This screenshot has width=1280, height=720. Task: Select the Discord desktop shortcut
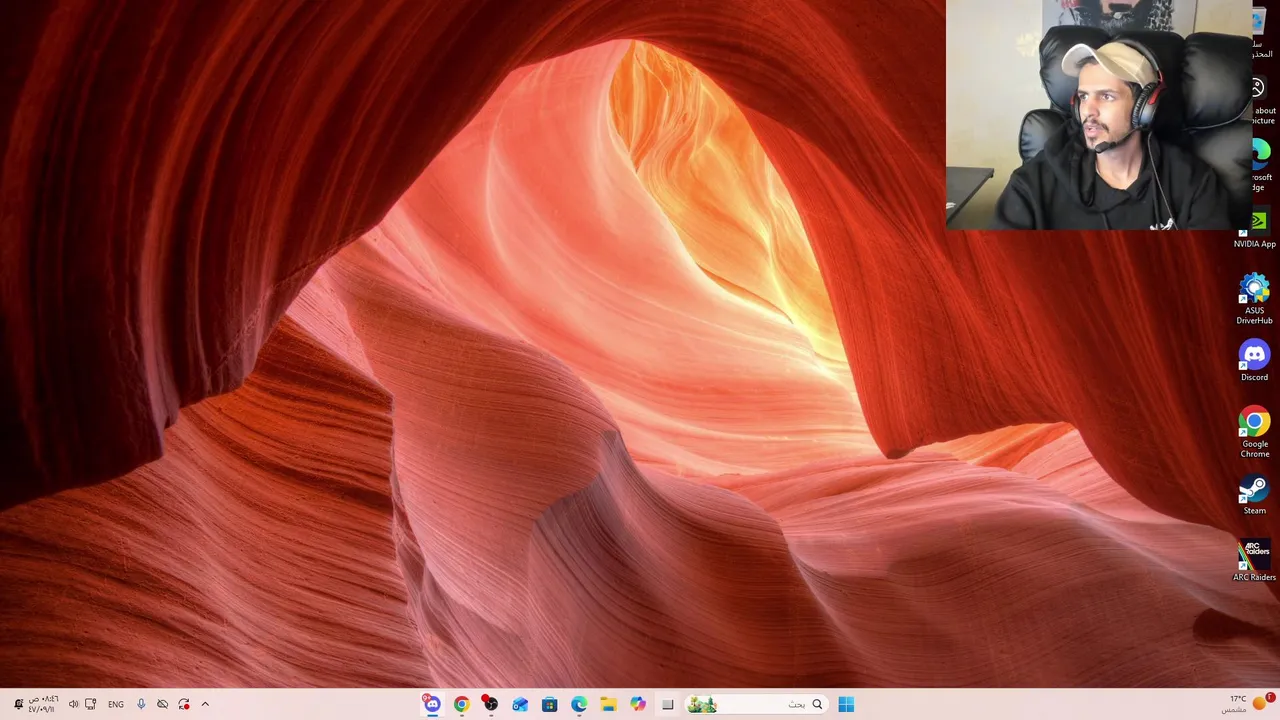[1254, 362]
